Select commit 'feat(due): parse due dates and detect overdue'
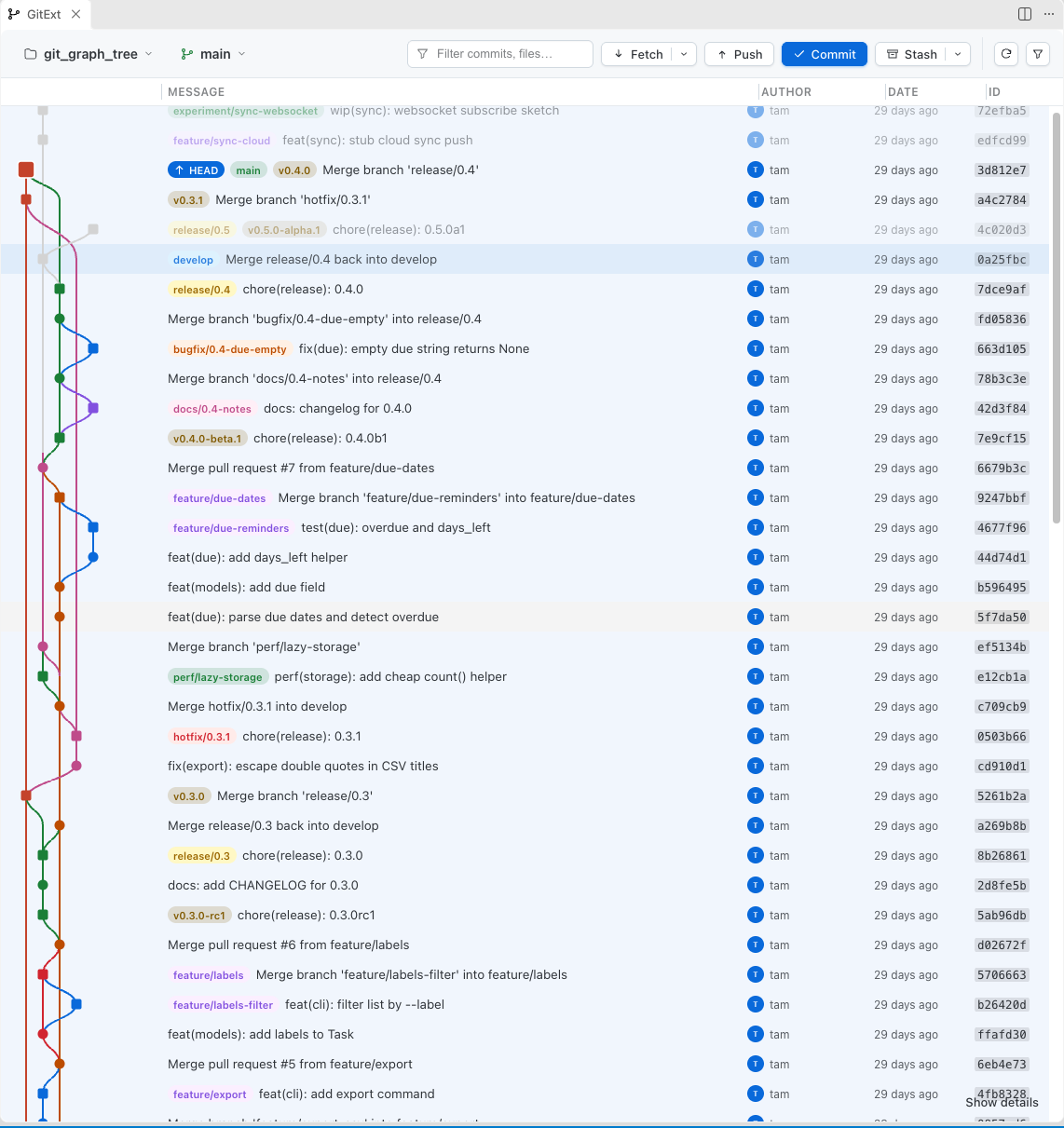The image size is (1064, 1128). point(303,618)
